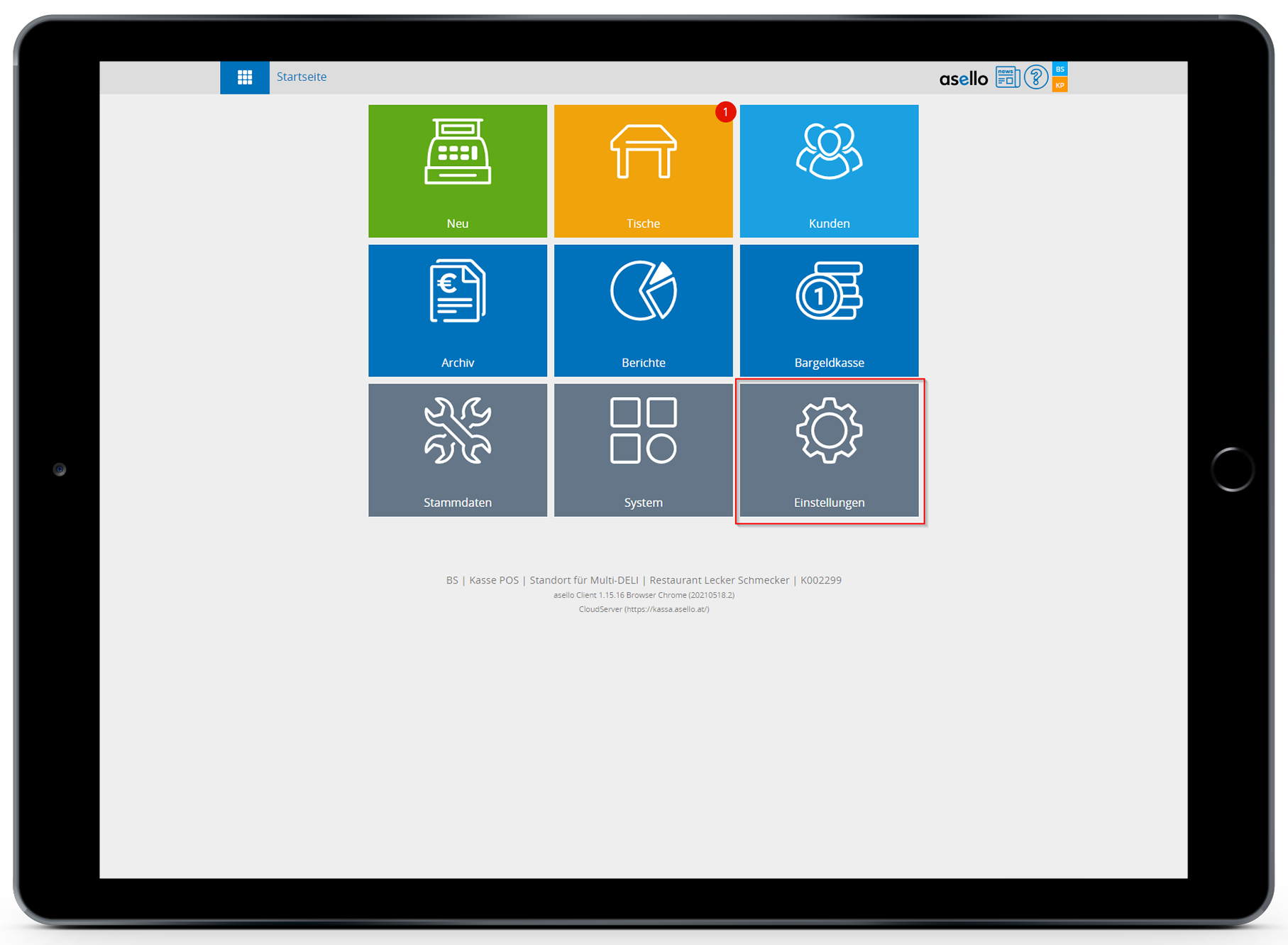Screen dimensions: 1288x945
Task: Click the red notification badge on Tische
Action: pyautogui.click(x=725, y=112)
